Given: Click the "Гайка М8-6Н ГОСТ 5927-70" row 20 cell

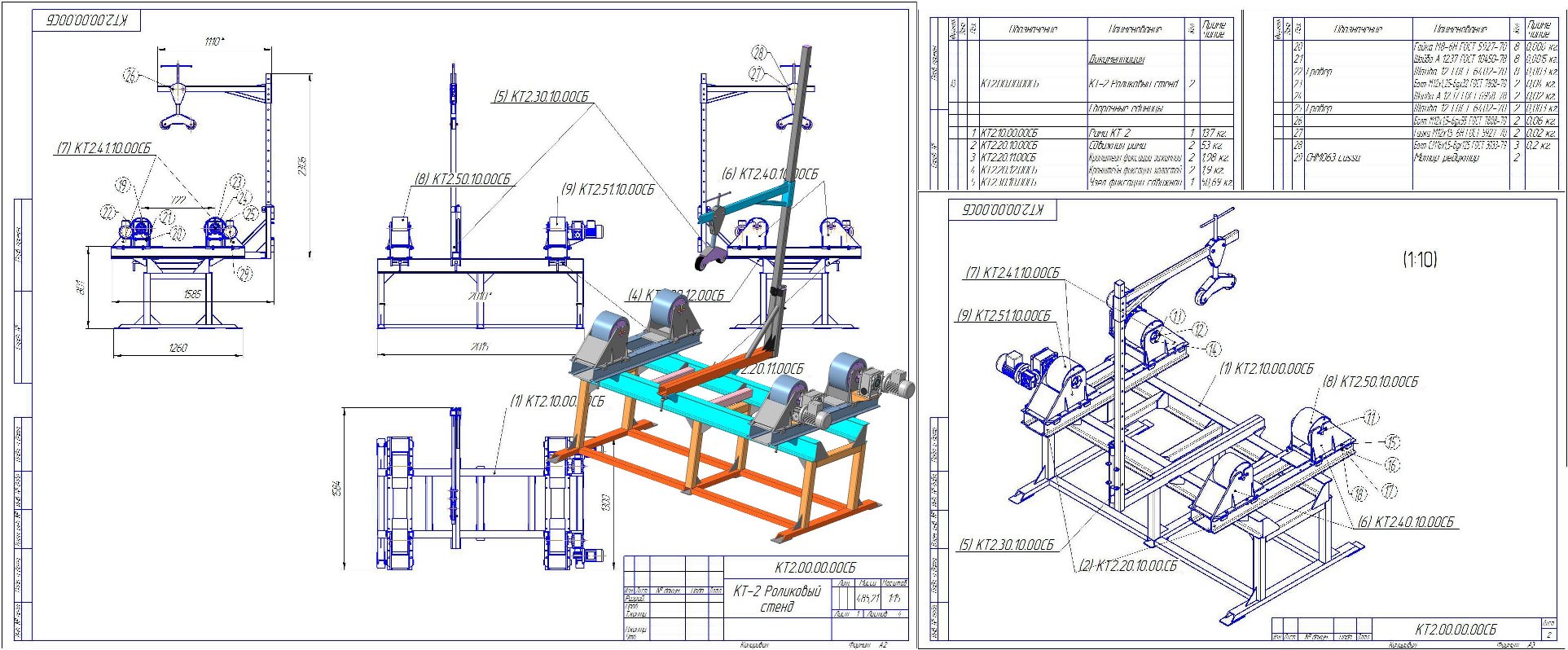Looking at the screenshot, I should [1460, 47].
